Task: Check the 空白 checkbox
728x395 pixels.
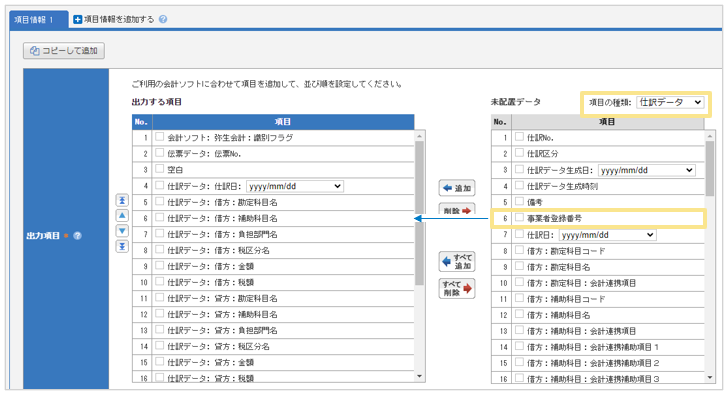Action: click(x=160, y=168)
